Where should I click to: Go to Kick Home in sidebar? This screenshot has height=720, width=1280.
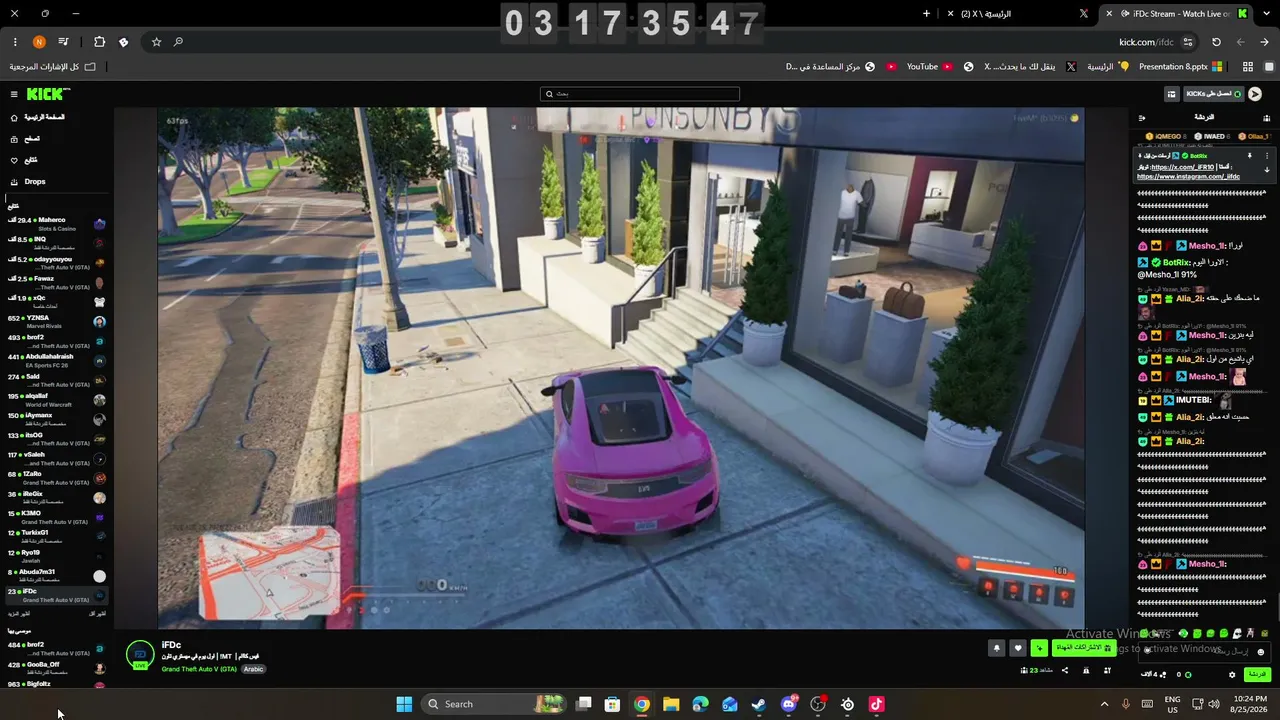tap(40, 117)
